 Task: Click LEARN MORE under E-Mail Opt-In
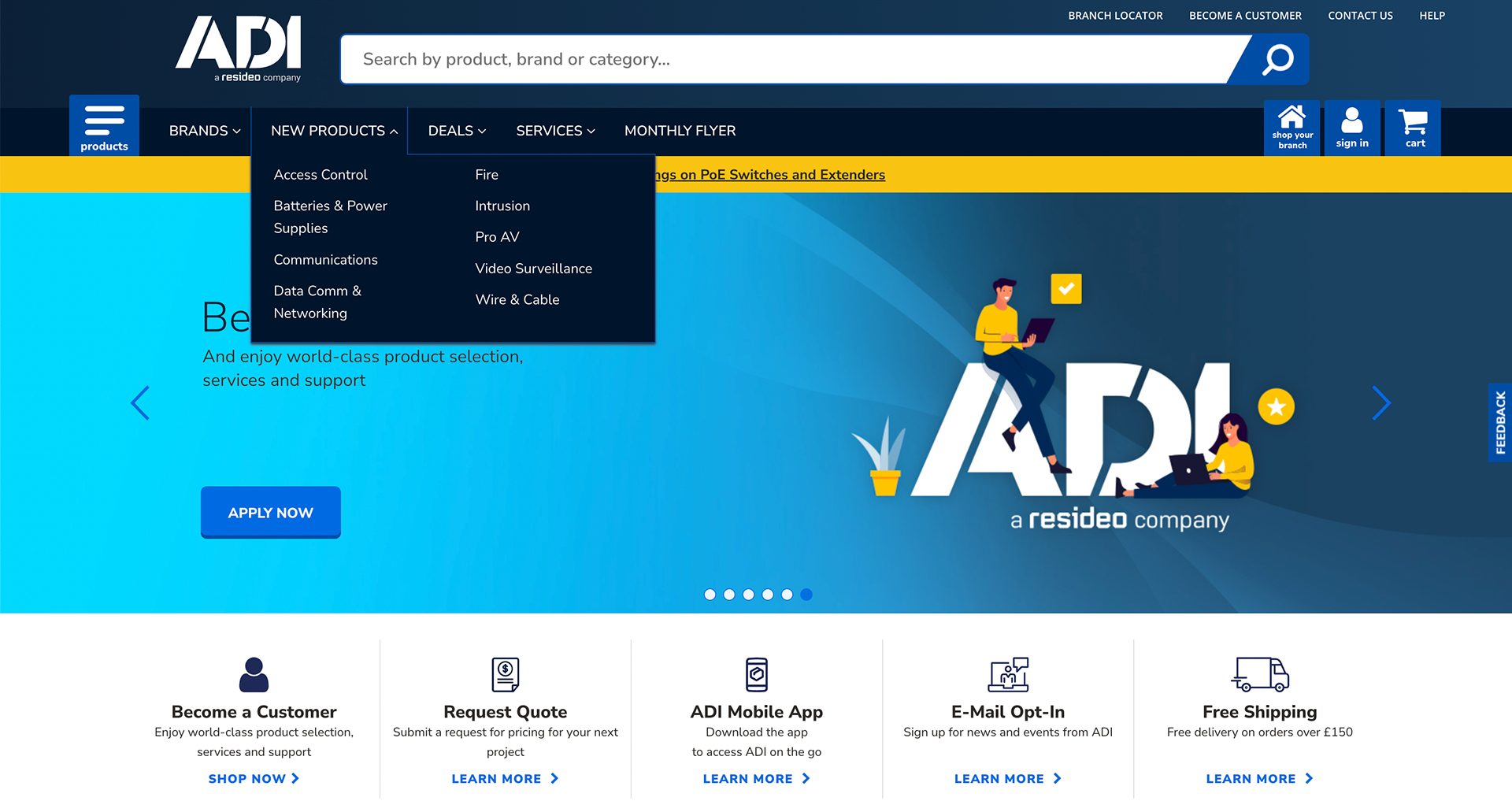pyautogui.click(x=1008, y=779)
